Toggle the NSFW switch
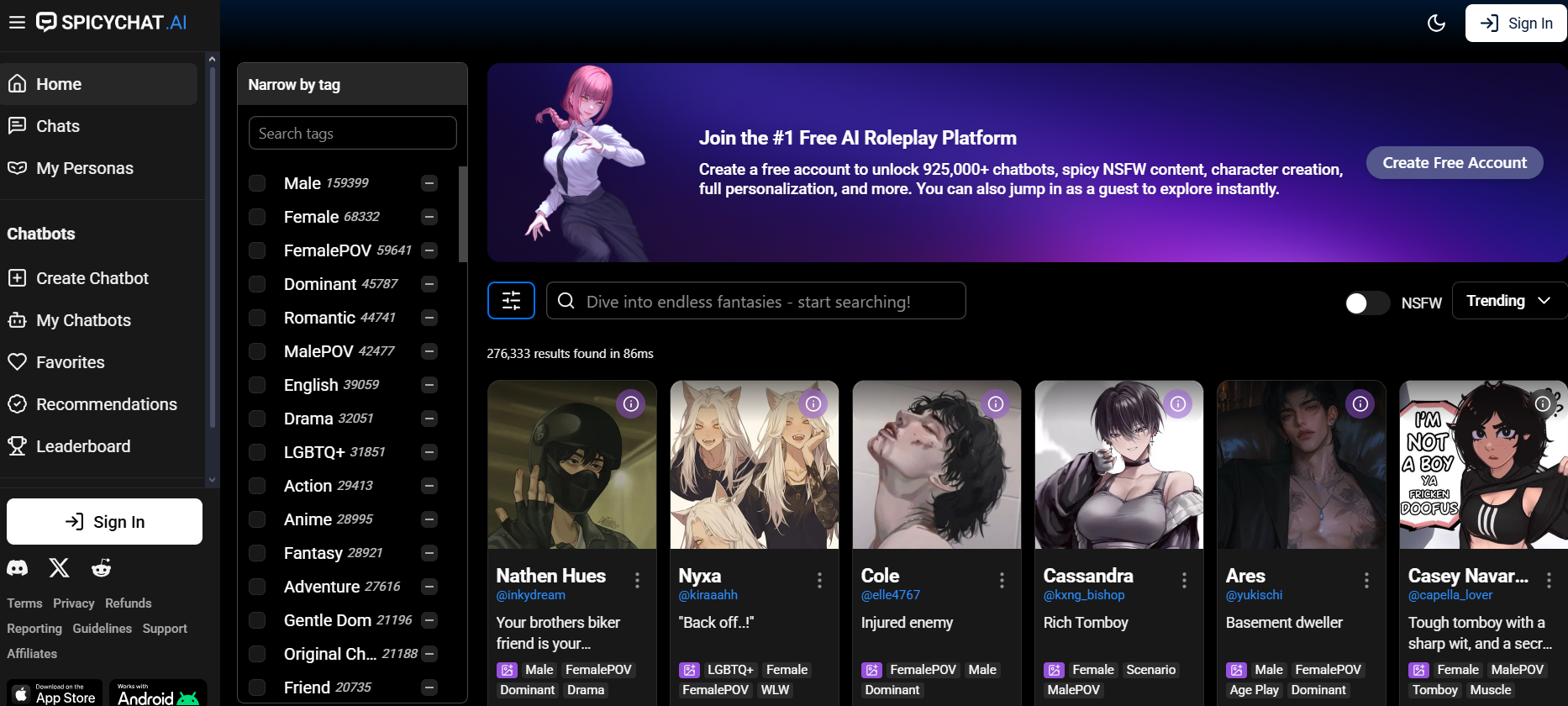 tap(1367, 303)
